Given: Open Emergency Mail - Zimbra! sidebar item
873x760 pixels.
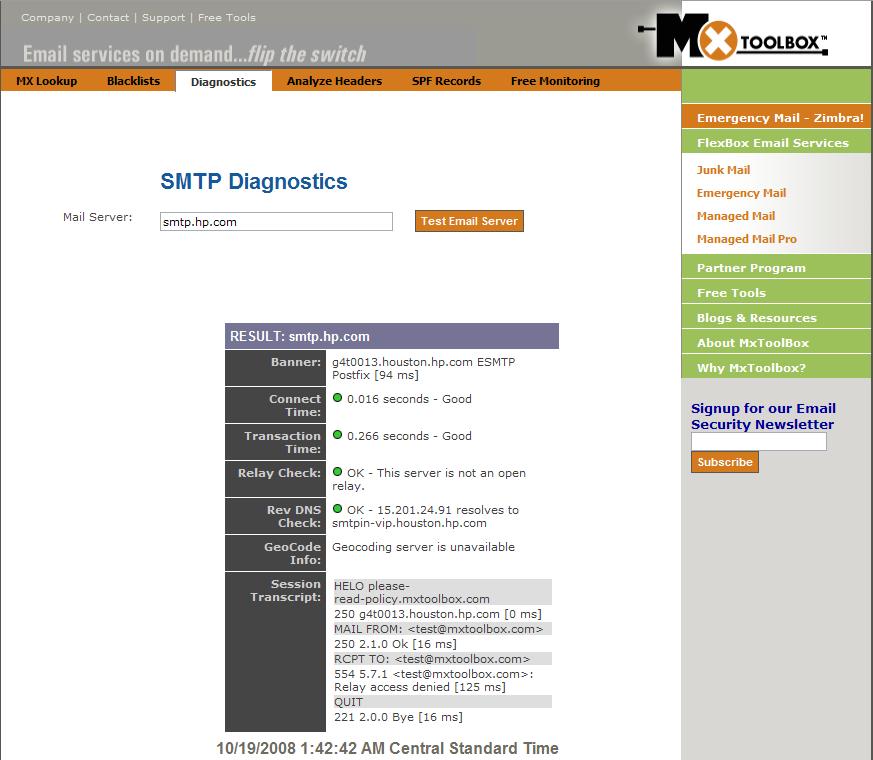Looking at the screenshot, I should click(x=777, y=117).
